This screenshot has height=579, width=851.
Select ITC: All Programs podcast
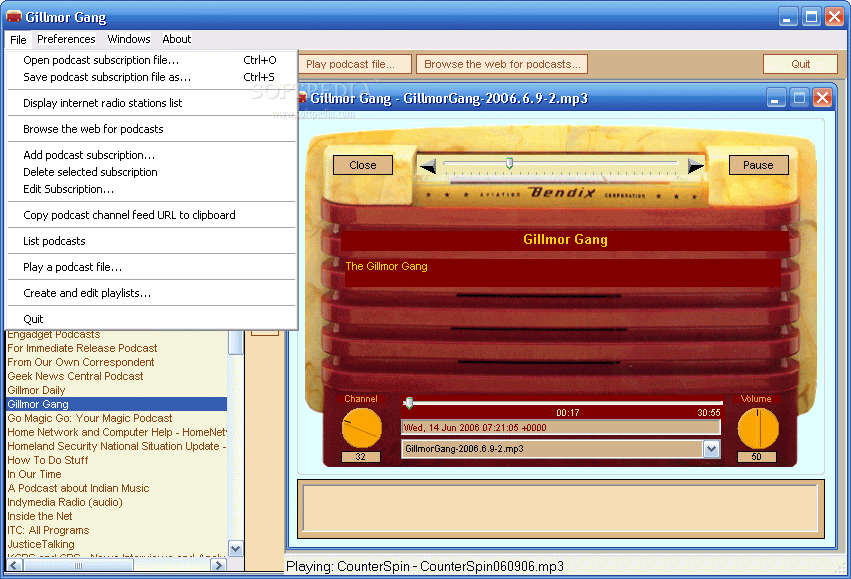pyautogui.click(x=117, y=531)
